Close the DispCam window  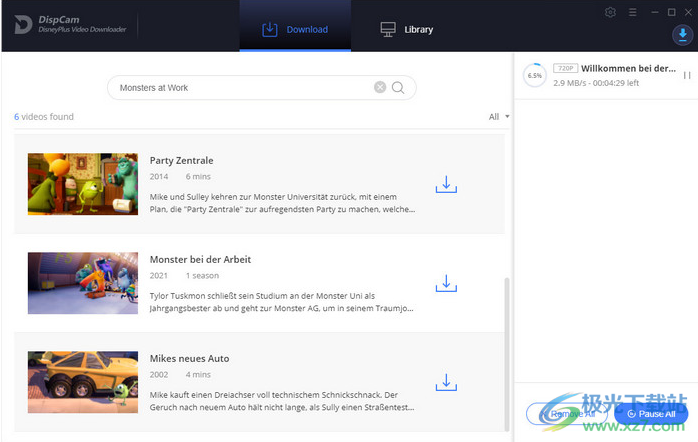click(x=688, y=12)
